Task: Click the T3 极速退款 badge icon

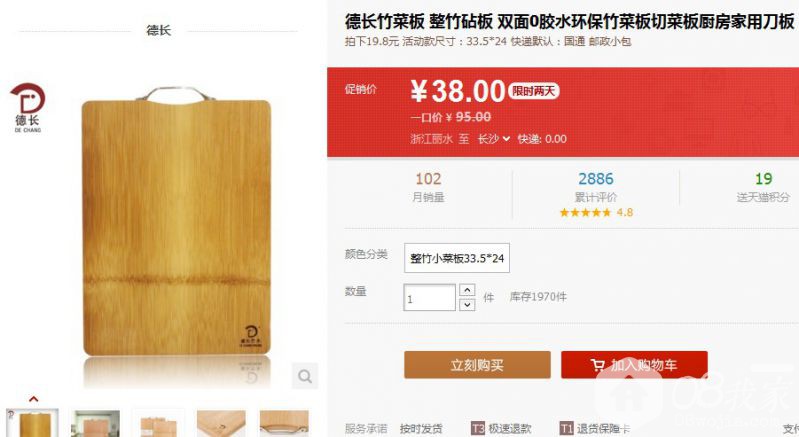Action: [x=477, y=428]
